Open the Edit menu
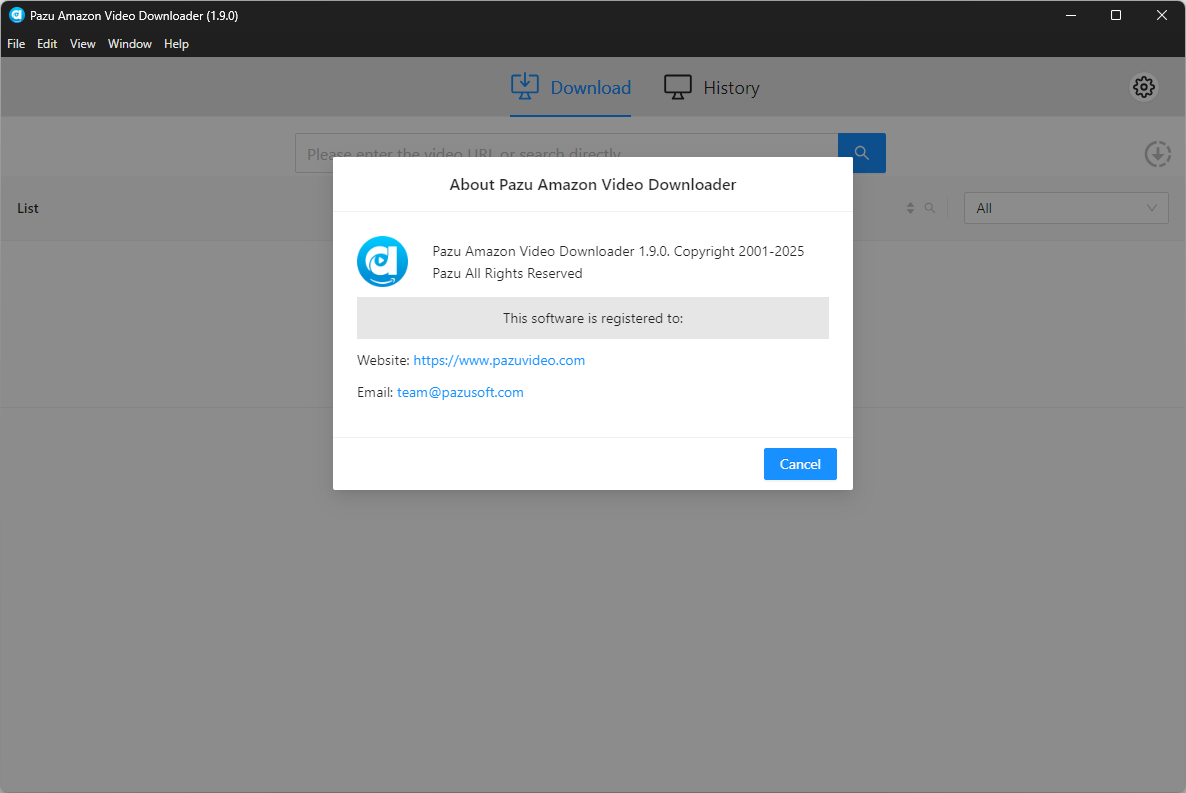Screen dimensions: 1186x793 (47, 44)
